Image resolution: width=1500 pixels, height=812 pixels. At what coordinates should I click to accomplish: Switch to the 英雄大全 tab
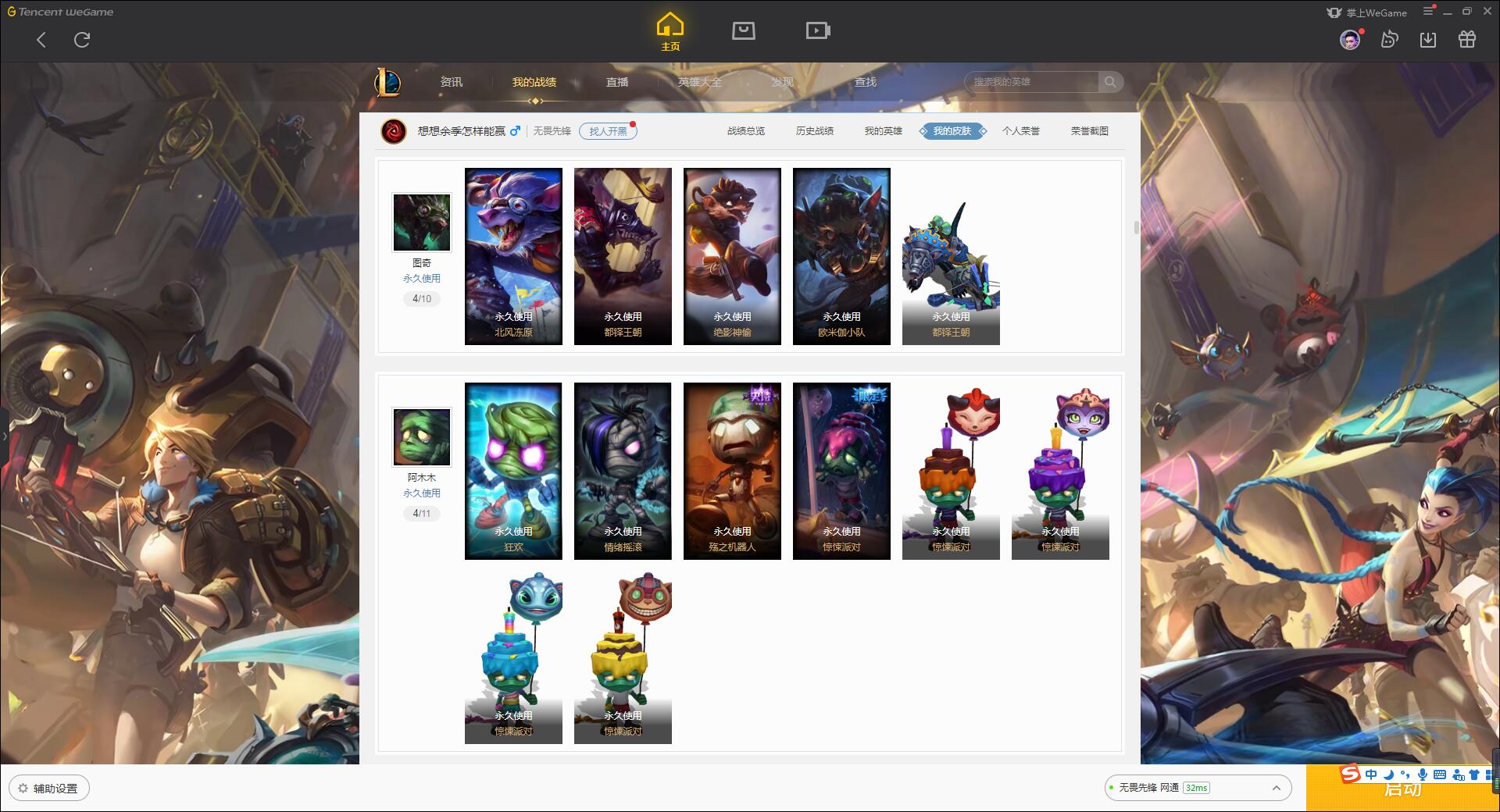700,82
